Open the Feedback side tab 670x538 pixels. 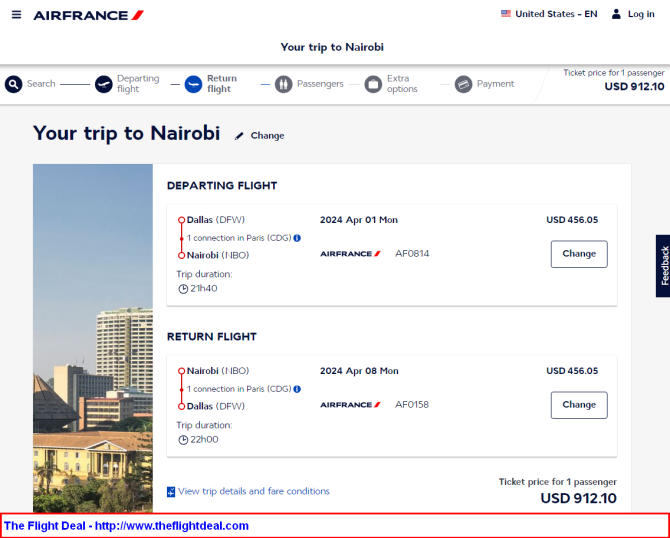point(662,266)
